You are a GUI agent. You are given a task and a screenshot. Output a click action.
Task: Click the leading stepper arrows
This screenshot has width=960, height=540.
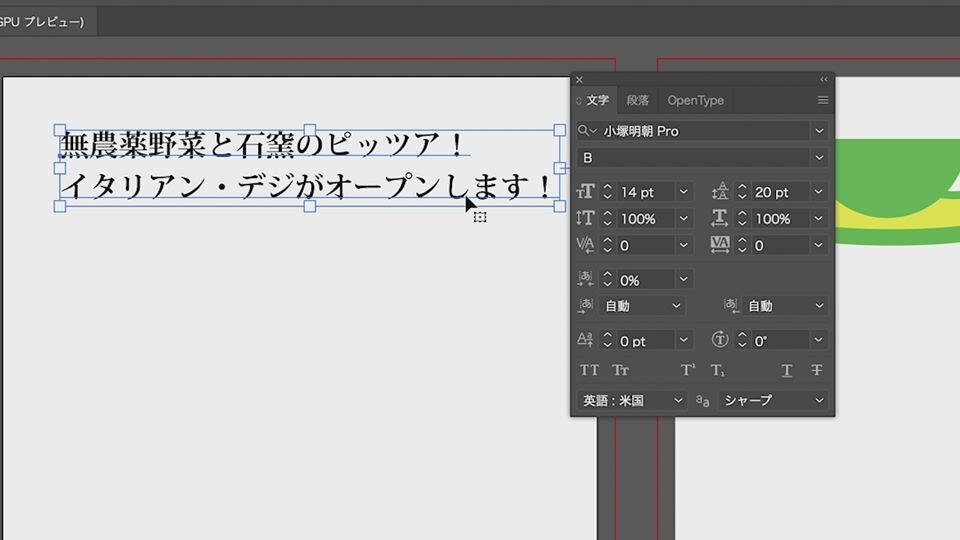pyautogui.click(x=742, y=192)
